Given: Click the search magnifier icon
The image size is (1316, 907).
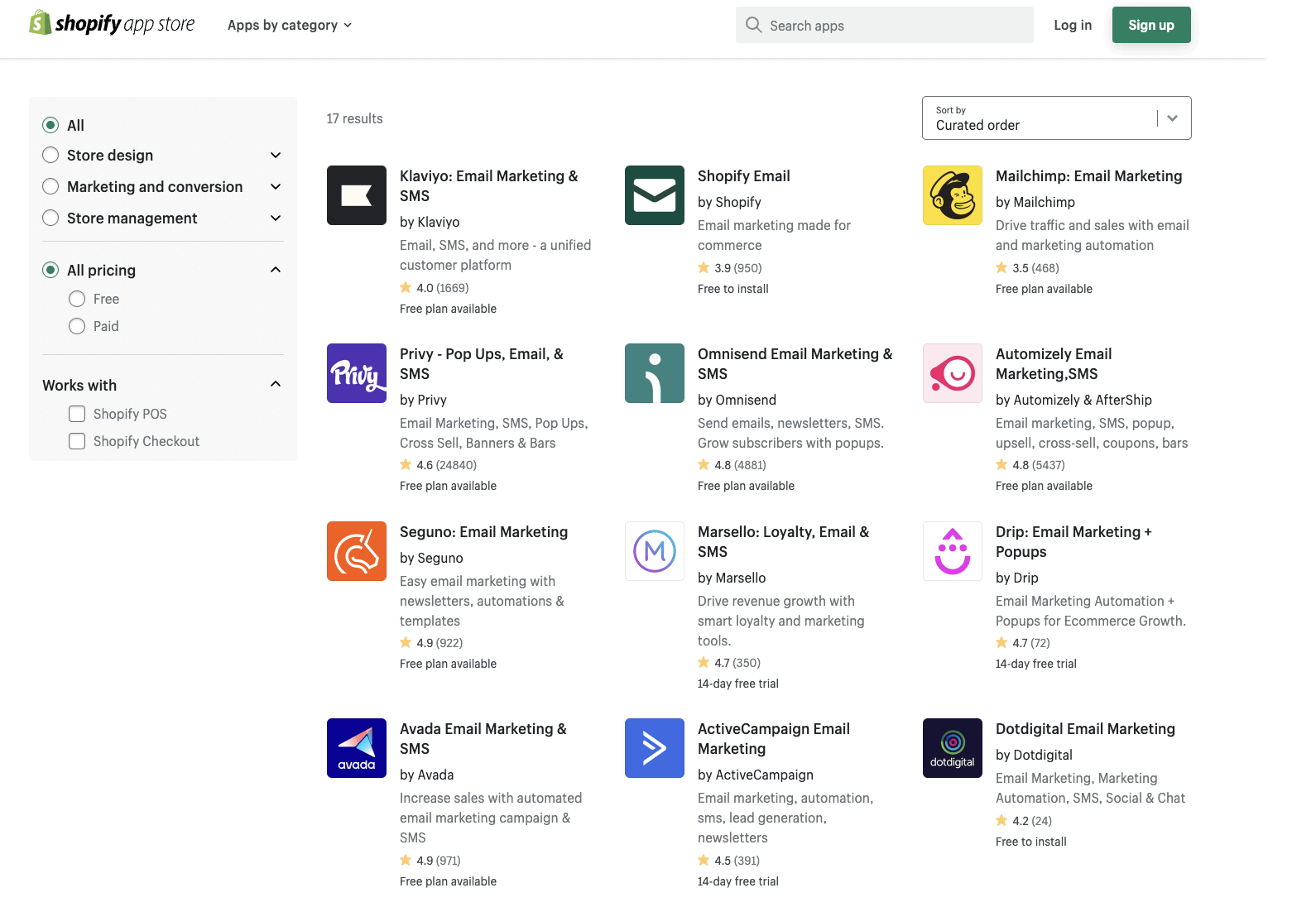Looking at the screenshot, I should pyautogui.click(x=753, y=25).
